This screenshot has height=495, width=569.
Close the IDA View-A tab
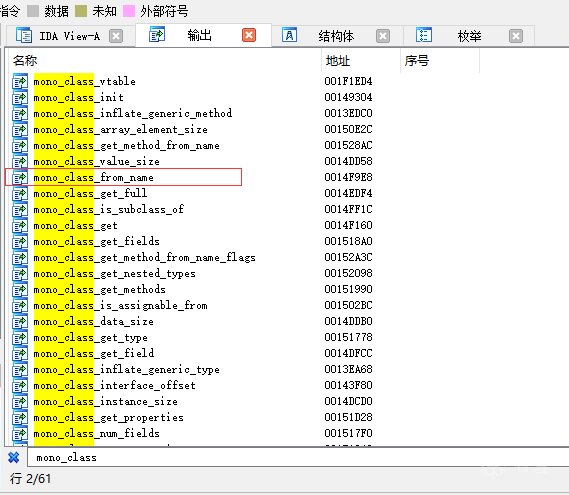[x=116, y=36]
